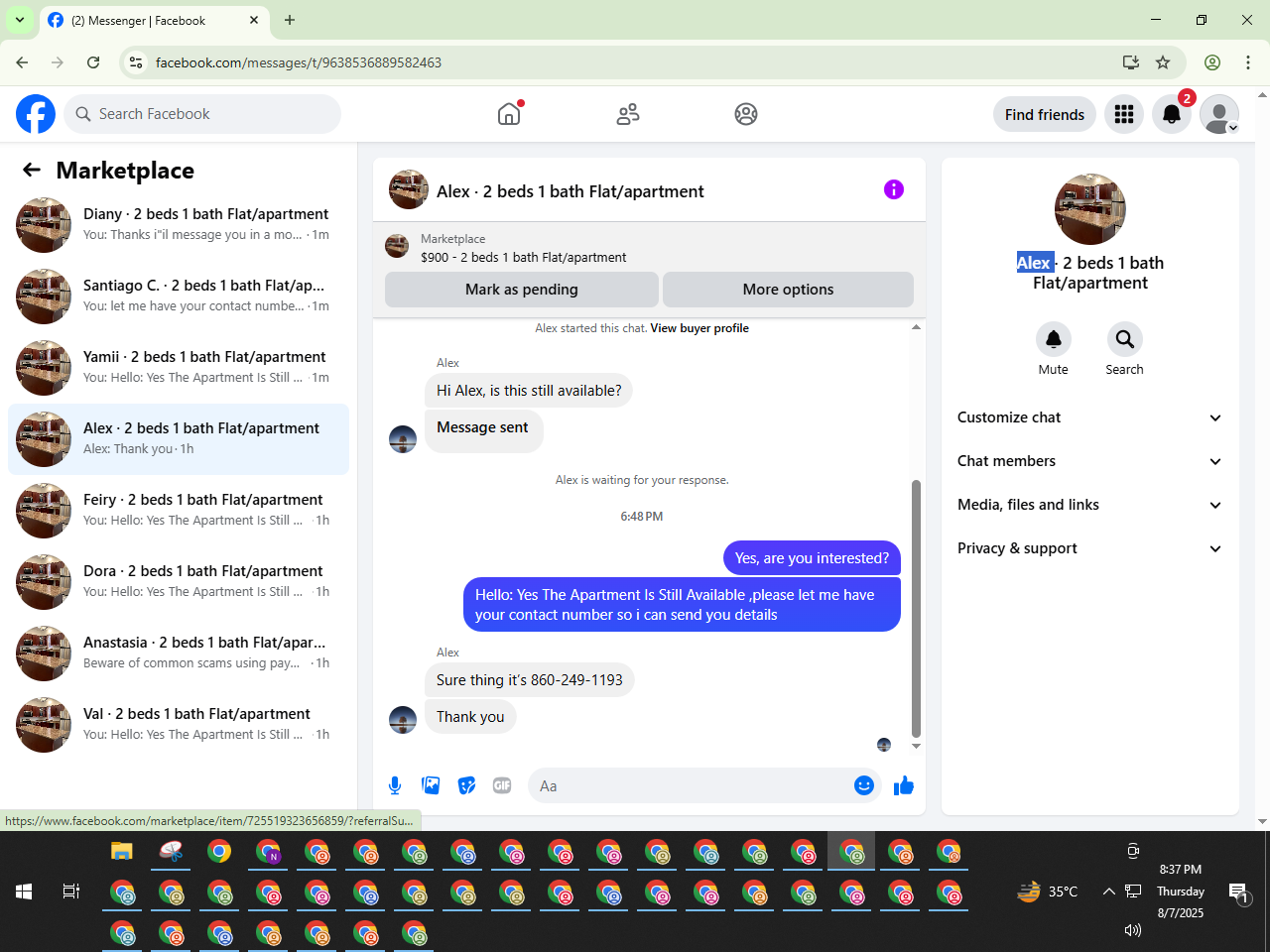Open volume control in system tray

(1133, 930)
